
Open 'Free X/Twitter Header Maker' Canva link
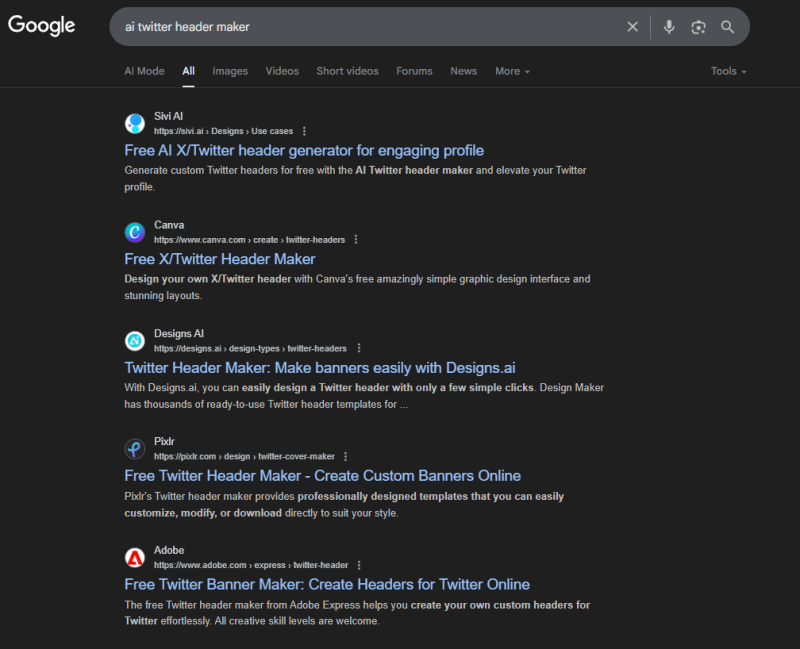click(220, 259)
